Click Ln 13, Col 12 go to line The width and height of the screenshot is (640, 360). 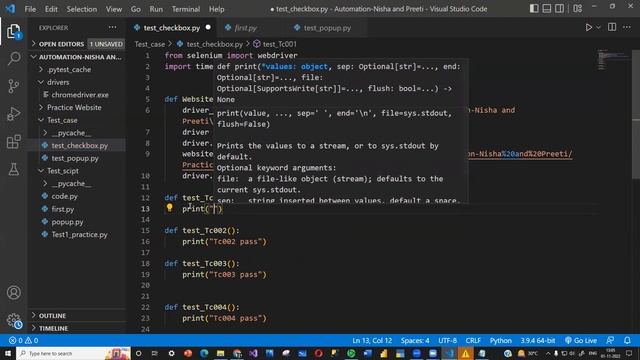point(372,340)
